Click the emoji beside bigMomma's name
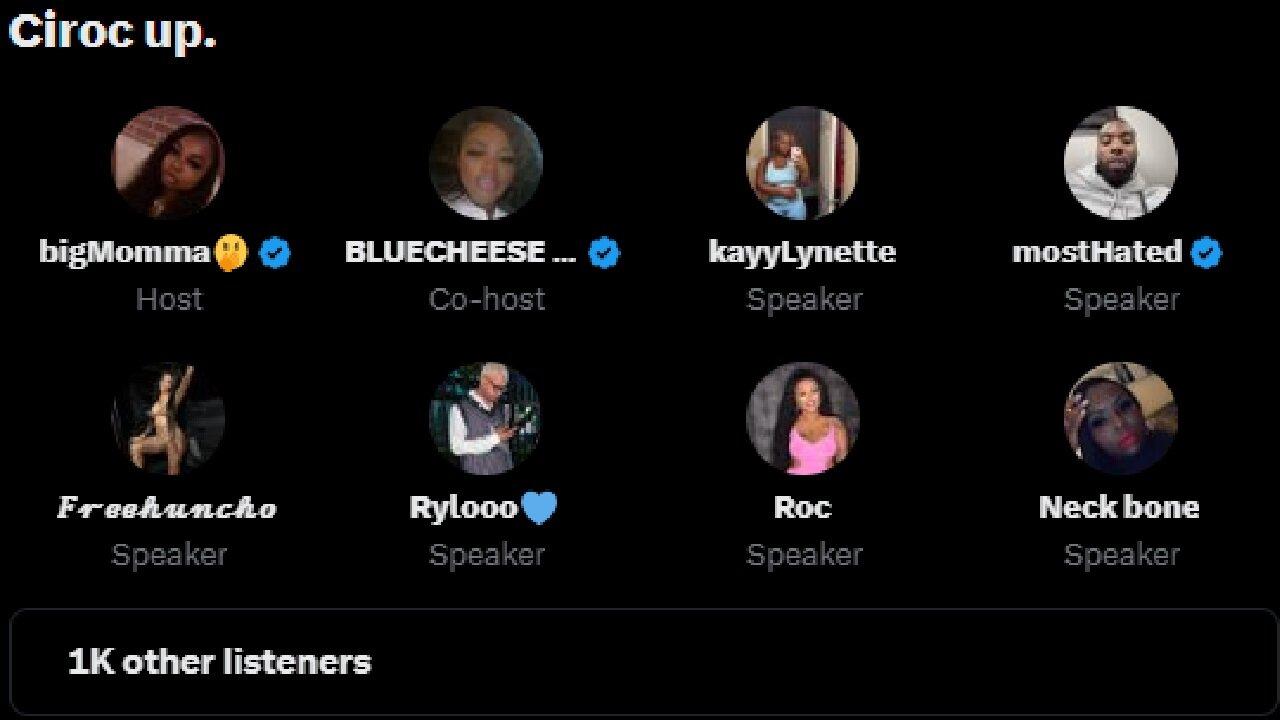The image size is (1280, 720). coord(230,253)
